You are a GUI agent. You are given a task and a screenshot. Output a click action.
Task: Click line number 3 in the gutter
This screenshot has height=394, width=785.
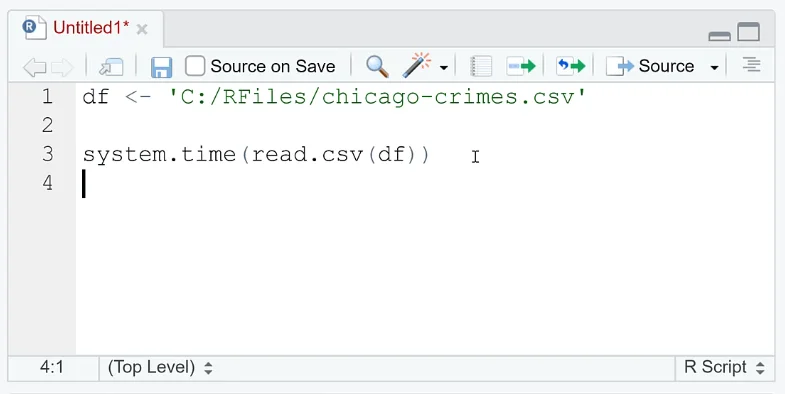point(47,154)
